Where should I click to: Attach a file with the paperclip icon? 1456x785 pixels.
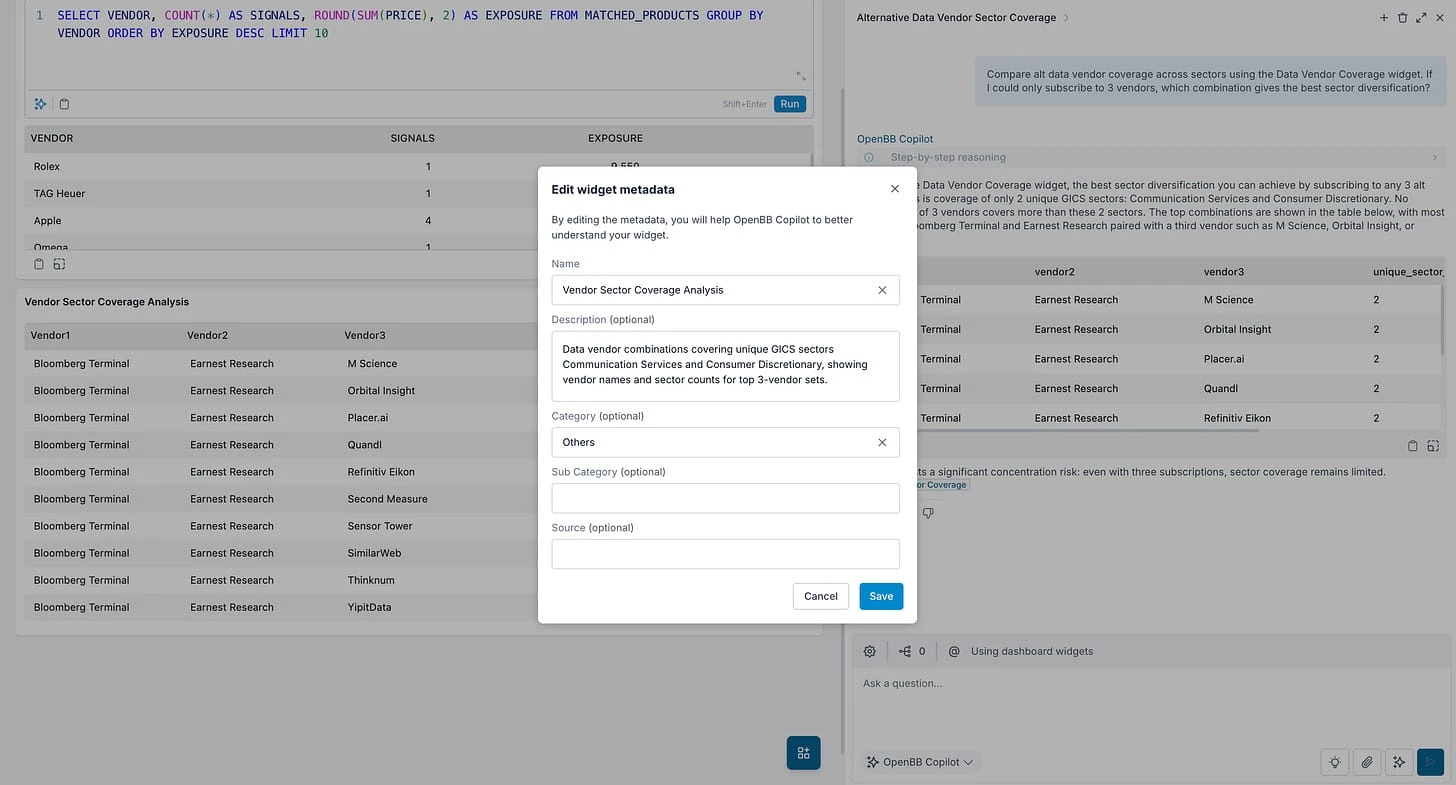pyautogui.click(x=1367, y=762)
